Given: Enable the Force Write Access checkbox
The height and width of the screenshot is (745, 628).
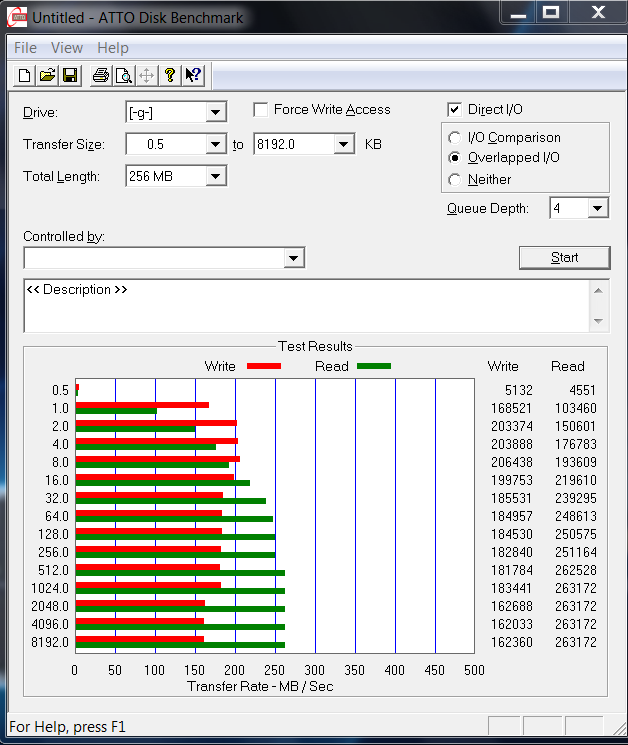Looking at the screenshot, I should 261,110.
